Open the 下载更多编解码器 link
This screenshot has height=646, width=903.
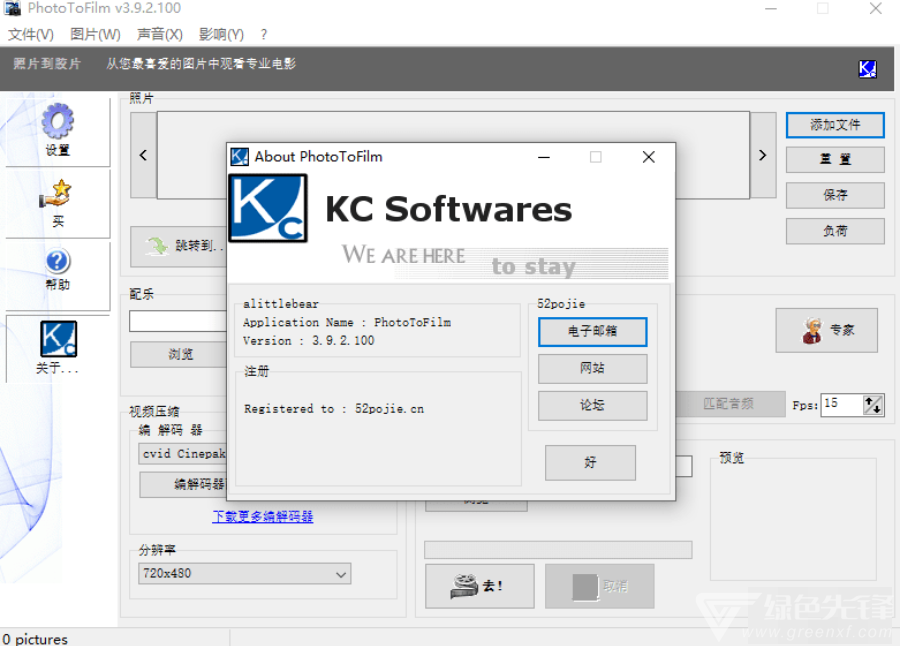click(263, 516)
